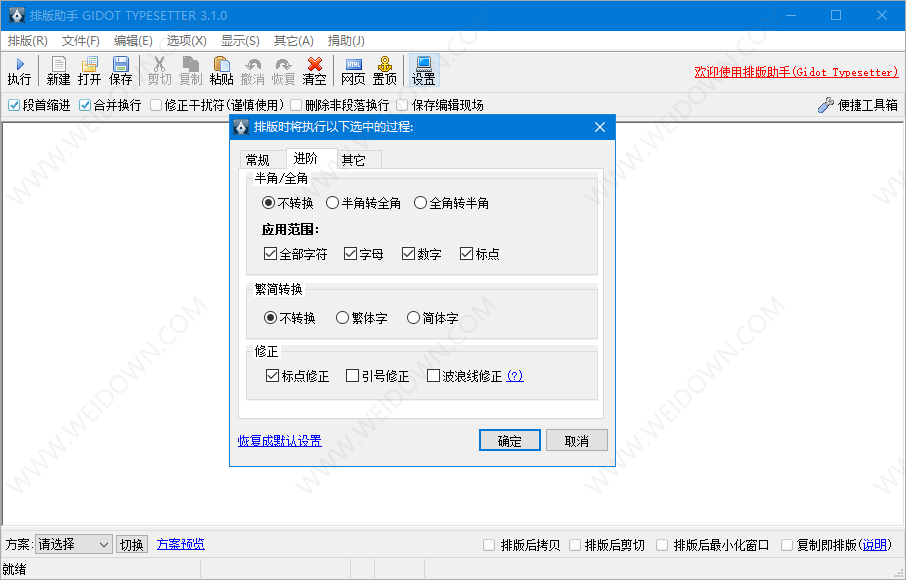Screen dimensions: 906x580
Task: Enable the 引号修正 checkbox
Action: (x=352, y=376)
